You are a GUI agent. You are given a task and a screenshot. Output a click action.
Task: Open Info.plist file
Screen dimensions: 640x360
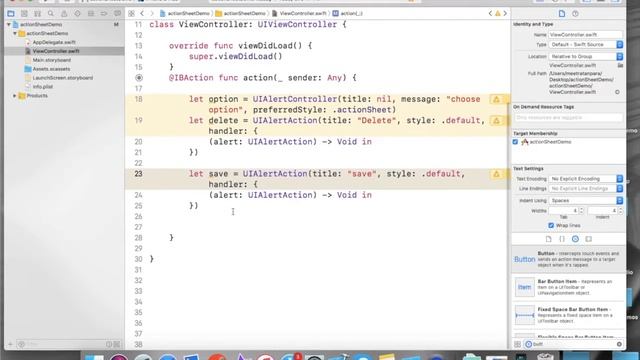pyautogui.click(x=42, y=87)
